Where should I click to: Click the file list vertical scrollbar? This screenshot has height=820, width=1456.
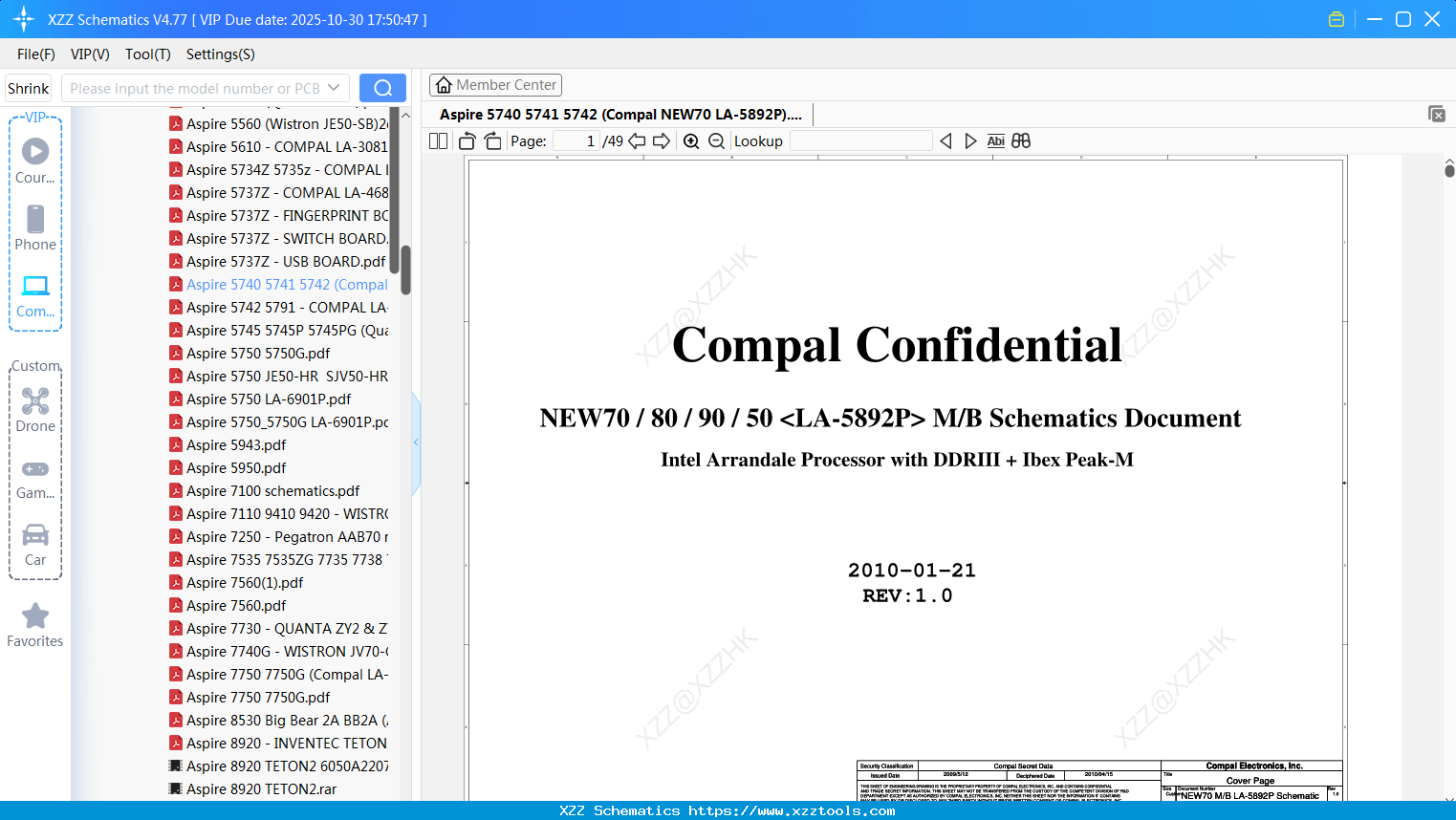[x=405, y=270]
